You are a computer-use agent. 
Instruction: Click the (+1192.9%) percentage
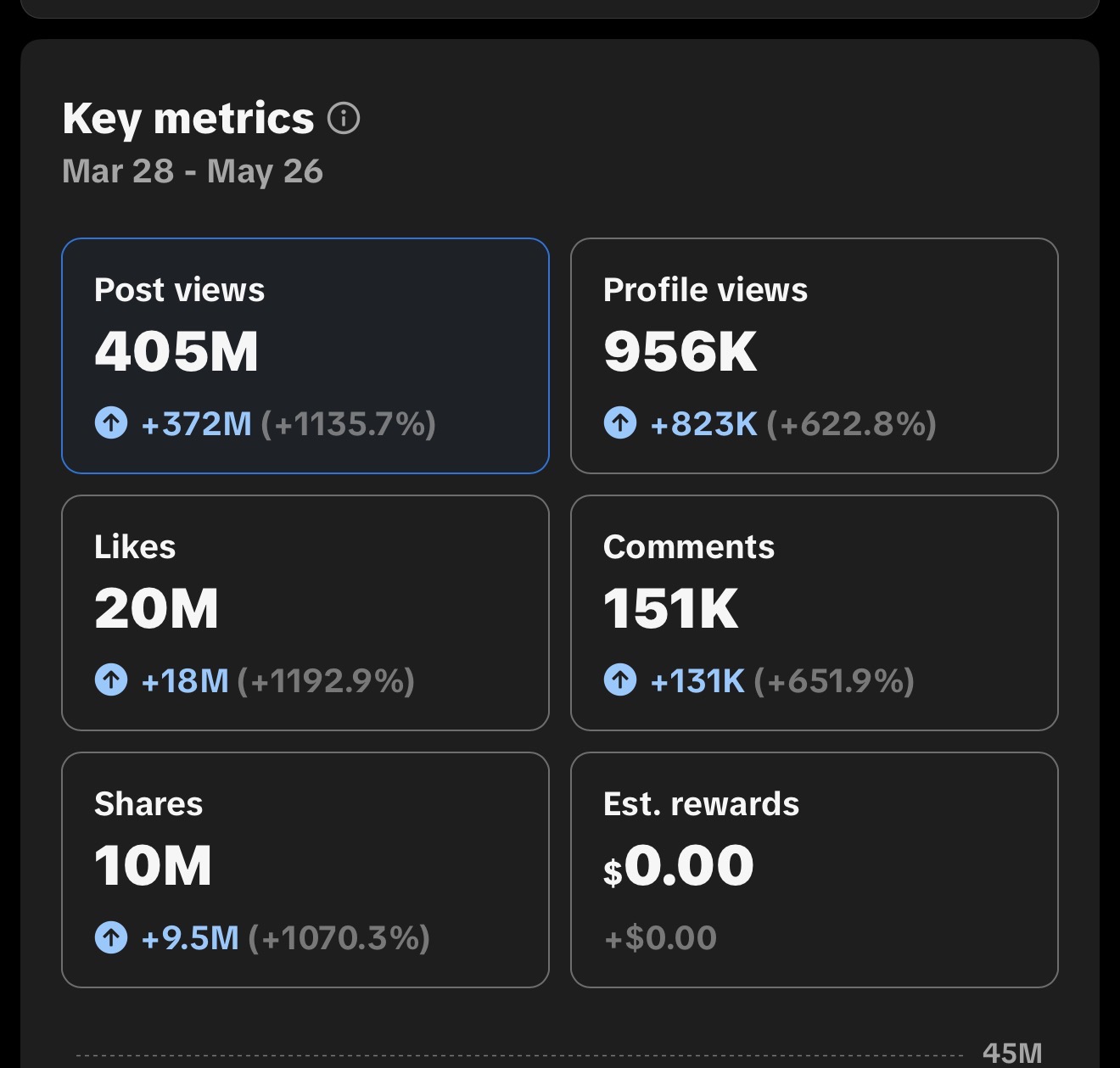(x=327, y=680)
